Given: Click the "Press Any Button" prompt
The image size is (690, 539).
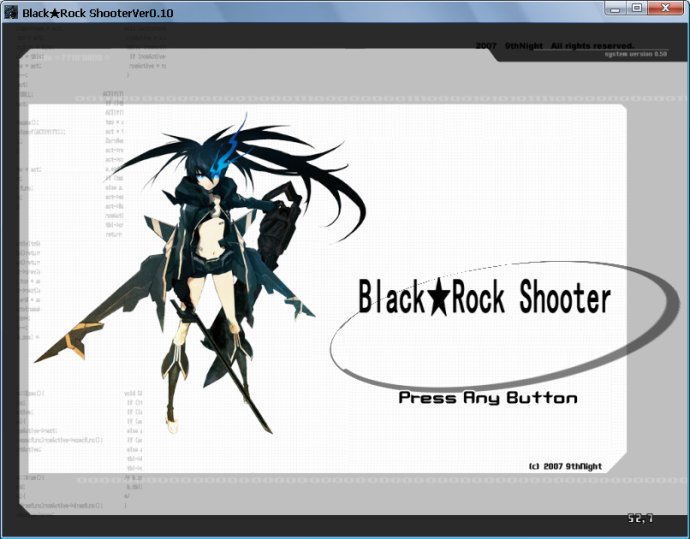Looking at the screenshot, I should [x=488, y=398].
